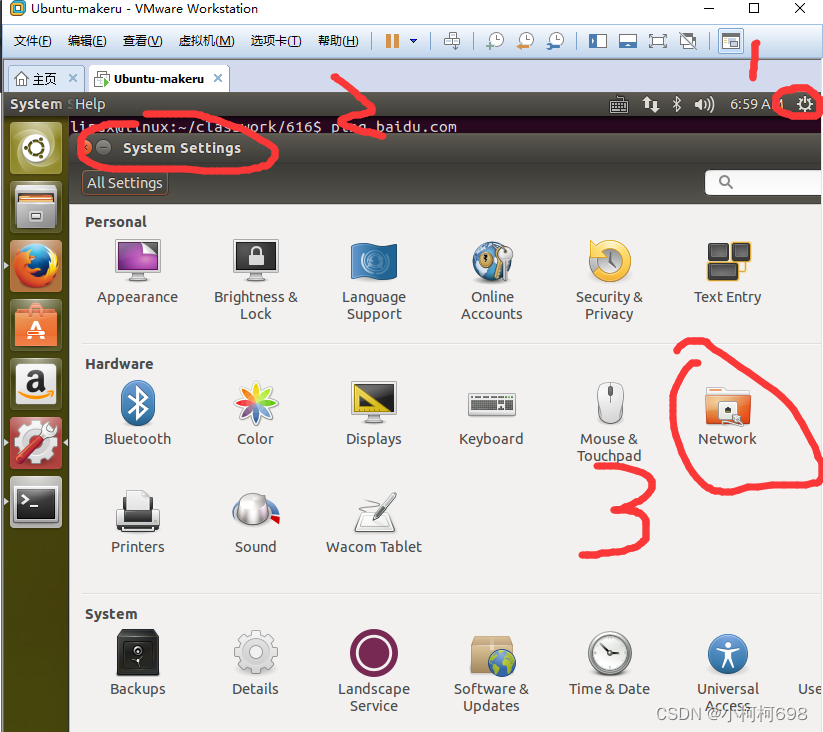Click the console view toolbar button
Screen dimensions: 823x732
click(731, 41)
